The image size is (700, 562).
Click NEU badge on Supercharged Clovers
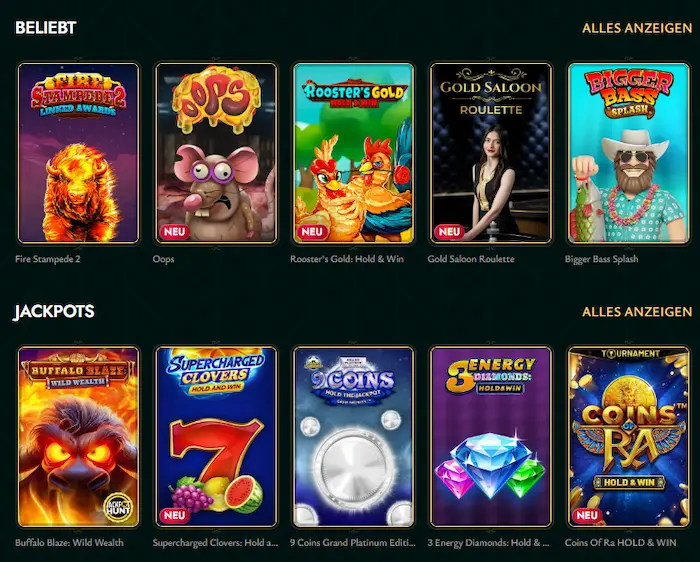(174, 515)
